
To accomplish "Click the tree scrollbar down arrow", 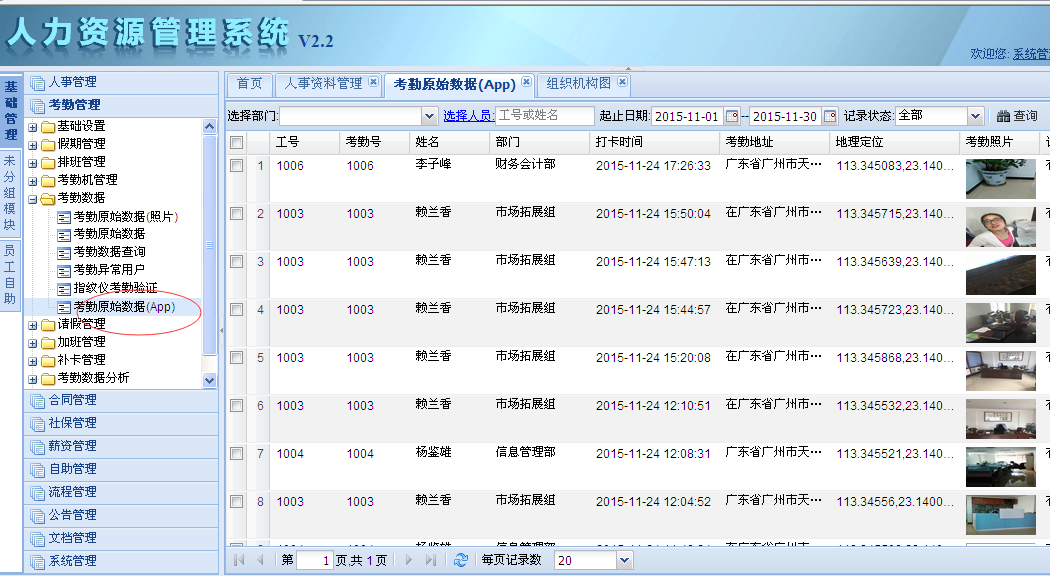I will coord(210,380).
